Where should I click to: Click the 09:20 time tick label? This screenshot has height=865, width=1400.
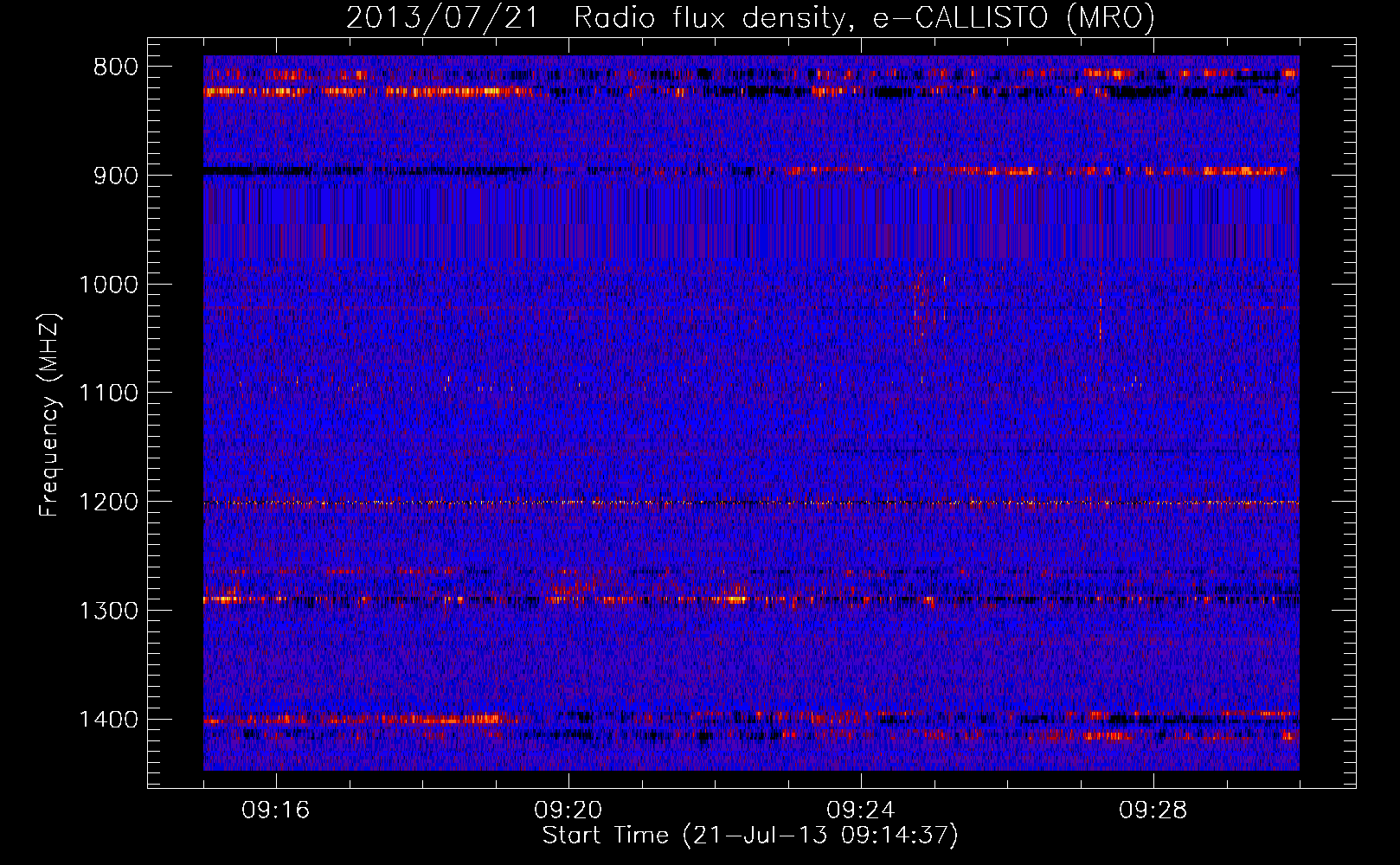568,810
